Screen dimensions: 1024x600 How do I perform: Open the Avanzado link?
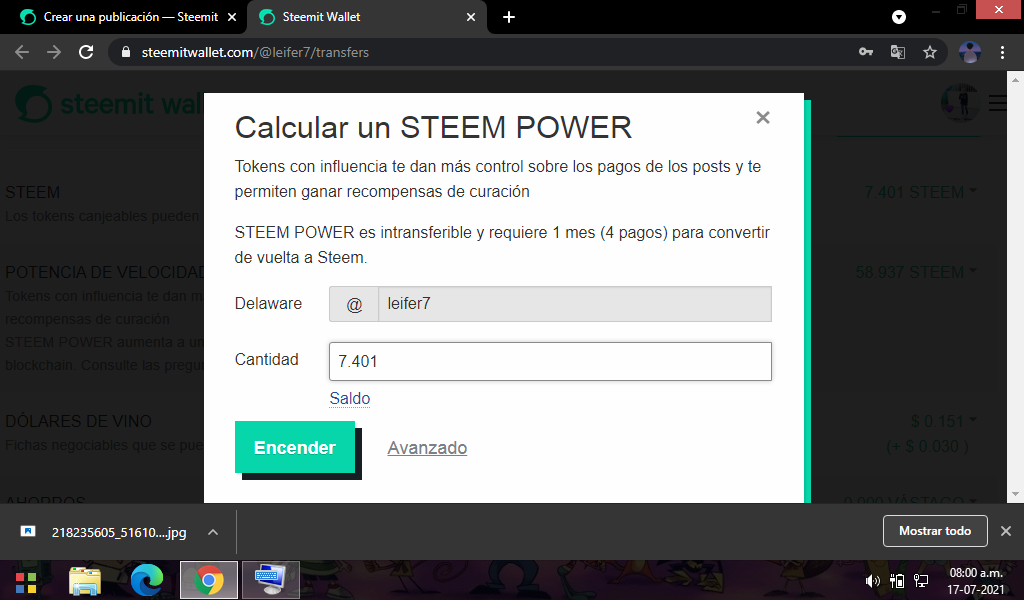point(427,448)
